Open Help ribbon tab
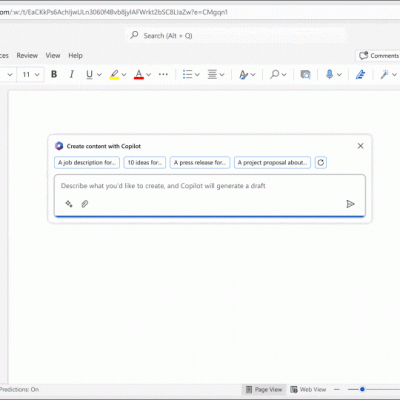 (75, 55)
